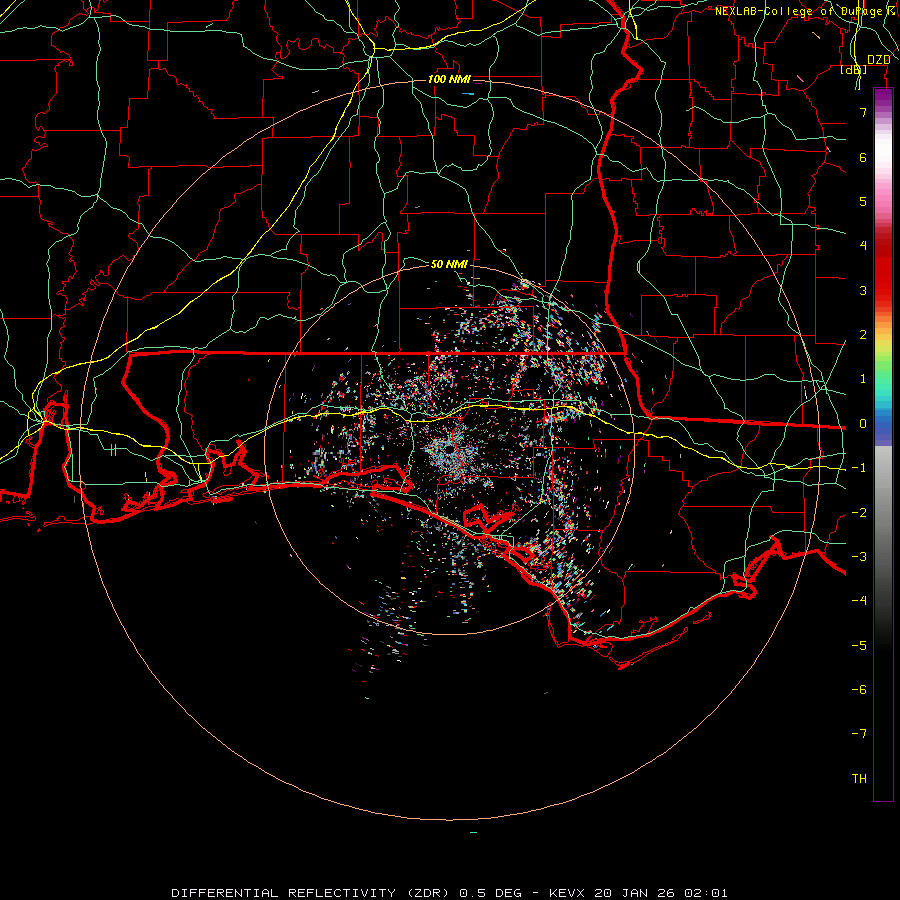Viewport: 900px width, 900px height.
Task: Click the TH threshold label on scale
Action: [859, 779]
